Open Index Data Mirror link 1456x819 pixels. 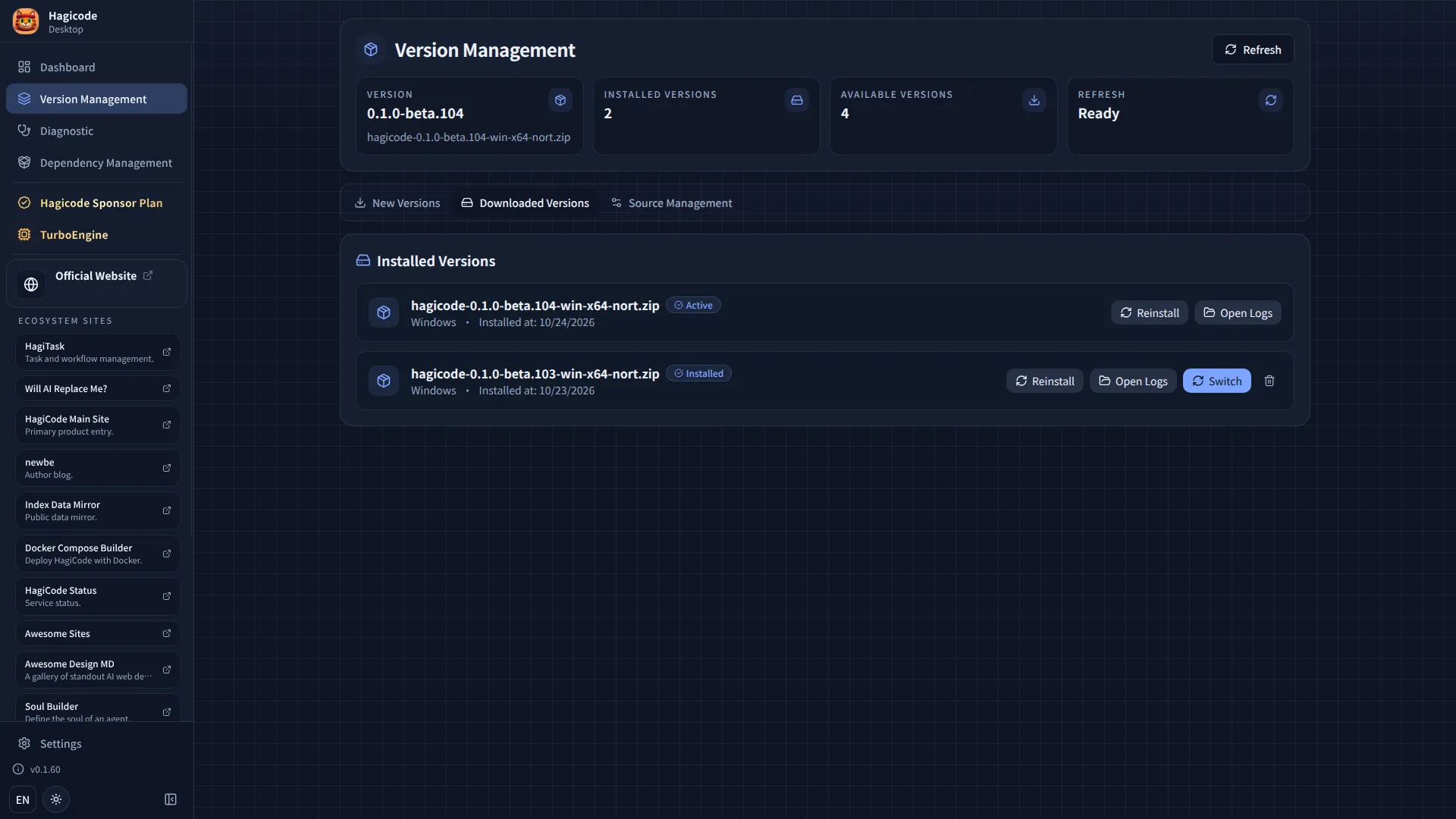pos(98,510)
